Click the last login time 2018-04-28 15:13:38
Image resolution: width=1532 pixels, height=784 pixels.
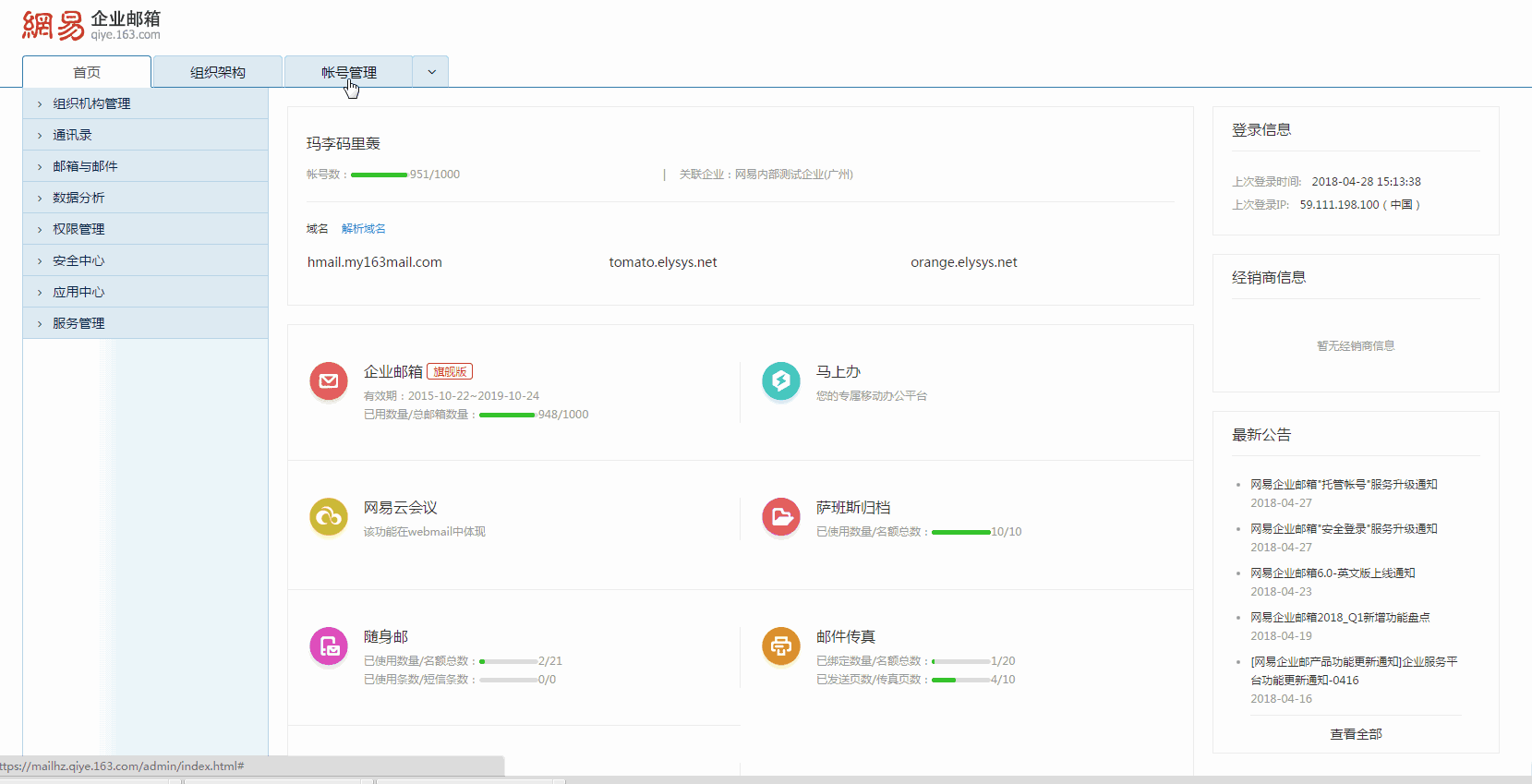click(1366, 182)
